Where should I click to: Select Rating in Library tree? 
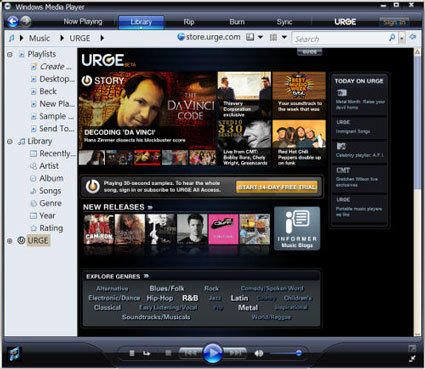click(x=47, y=228)
